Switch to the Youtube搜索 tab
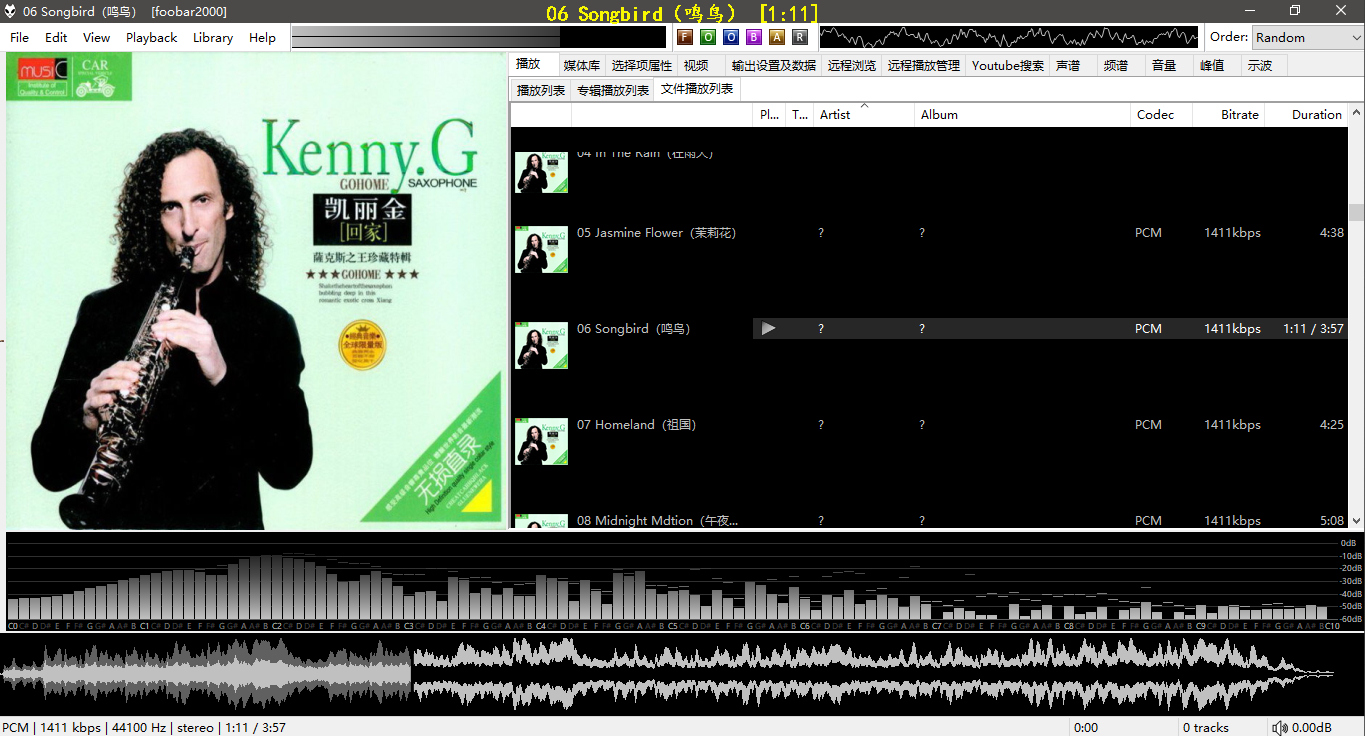The height and width of the screenshot is (736, 1365). (x=1008, y=65)
